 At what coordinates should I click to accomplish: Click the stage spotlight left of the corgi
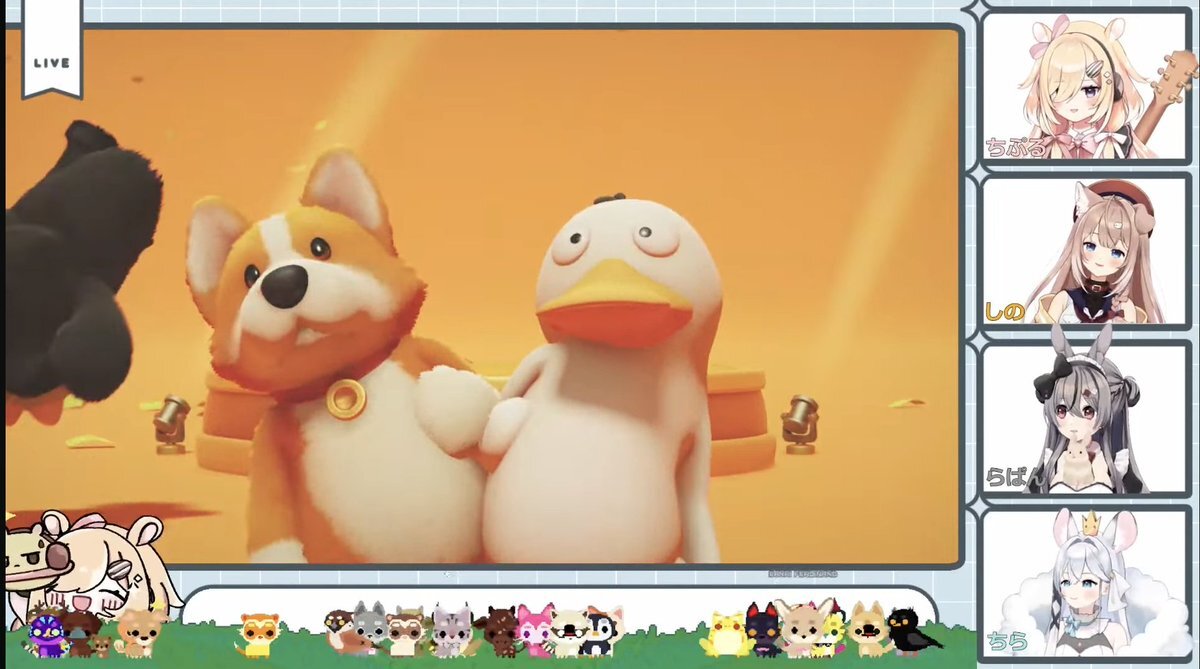pyautogui.click(x=171, y=423)
